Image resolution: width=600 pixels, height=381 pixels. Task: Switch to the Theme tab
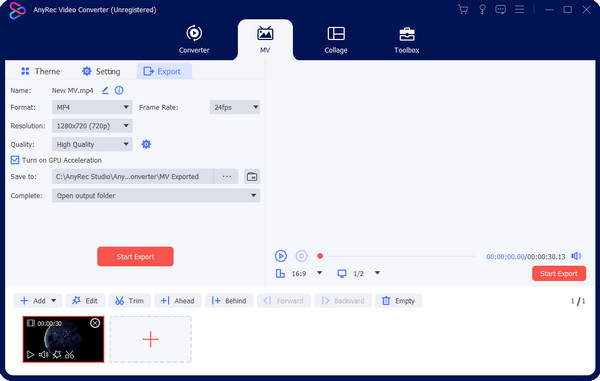click(x=41, y=71)
